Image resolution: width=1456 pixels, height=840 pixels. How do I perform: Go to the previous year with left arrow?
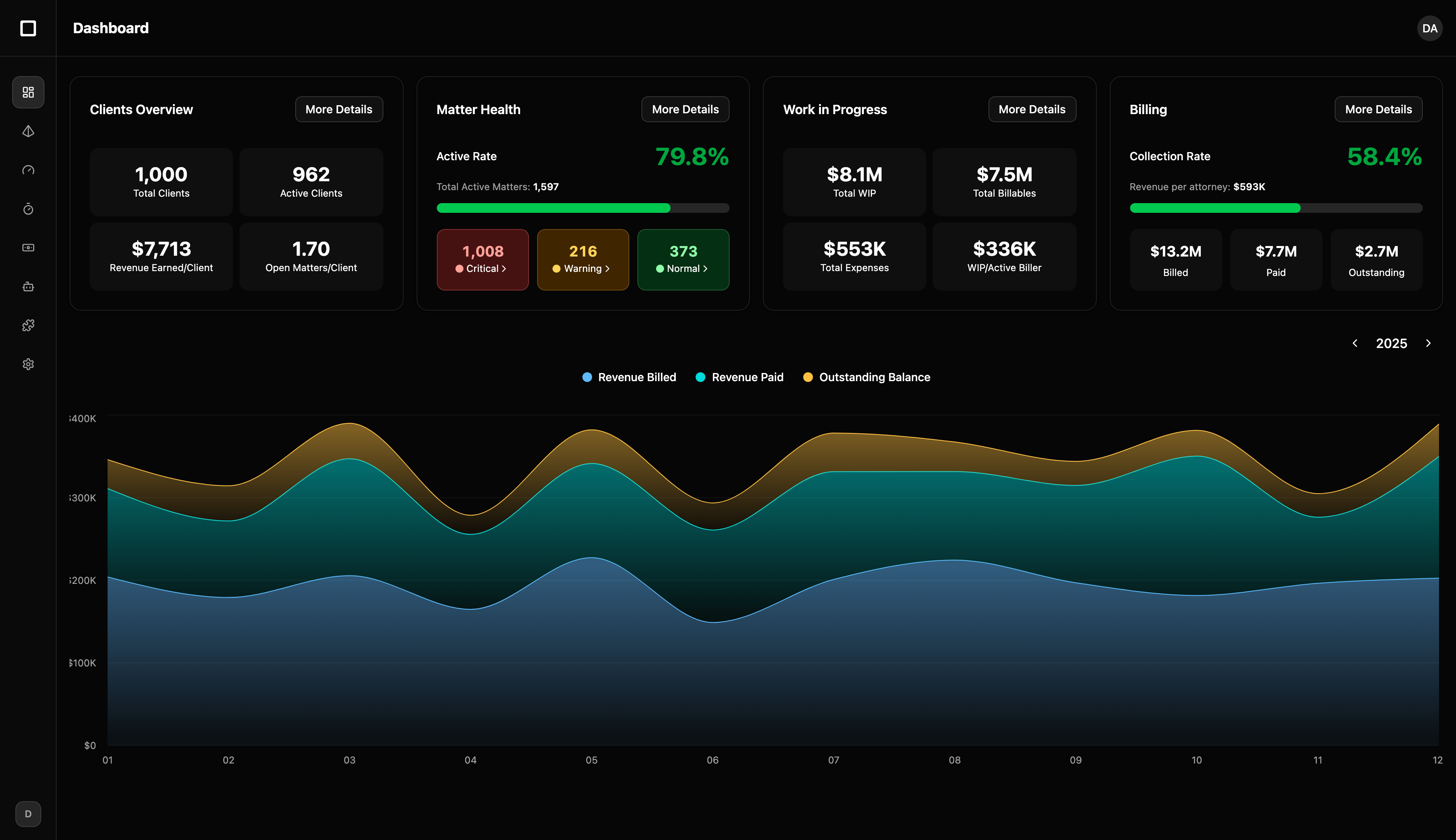(1355, 343)
